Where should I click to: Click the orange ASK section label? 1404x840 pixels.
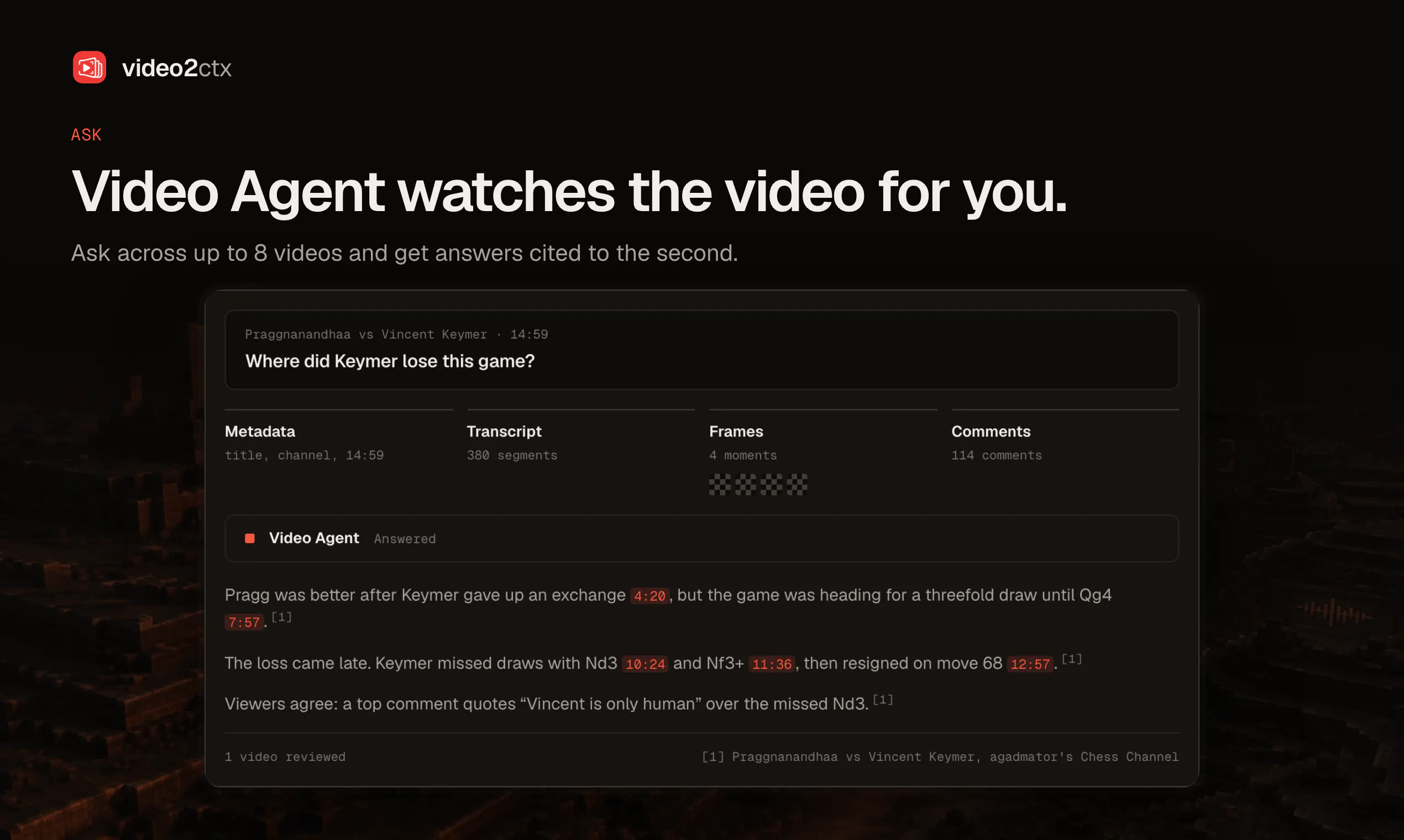(x=86, y=135)
